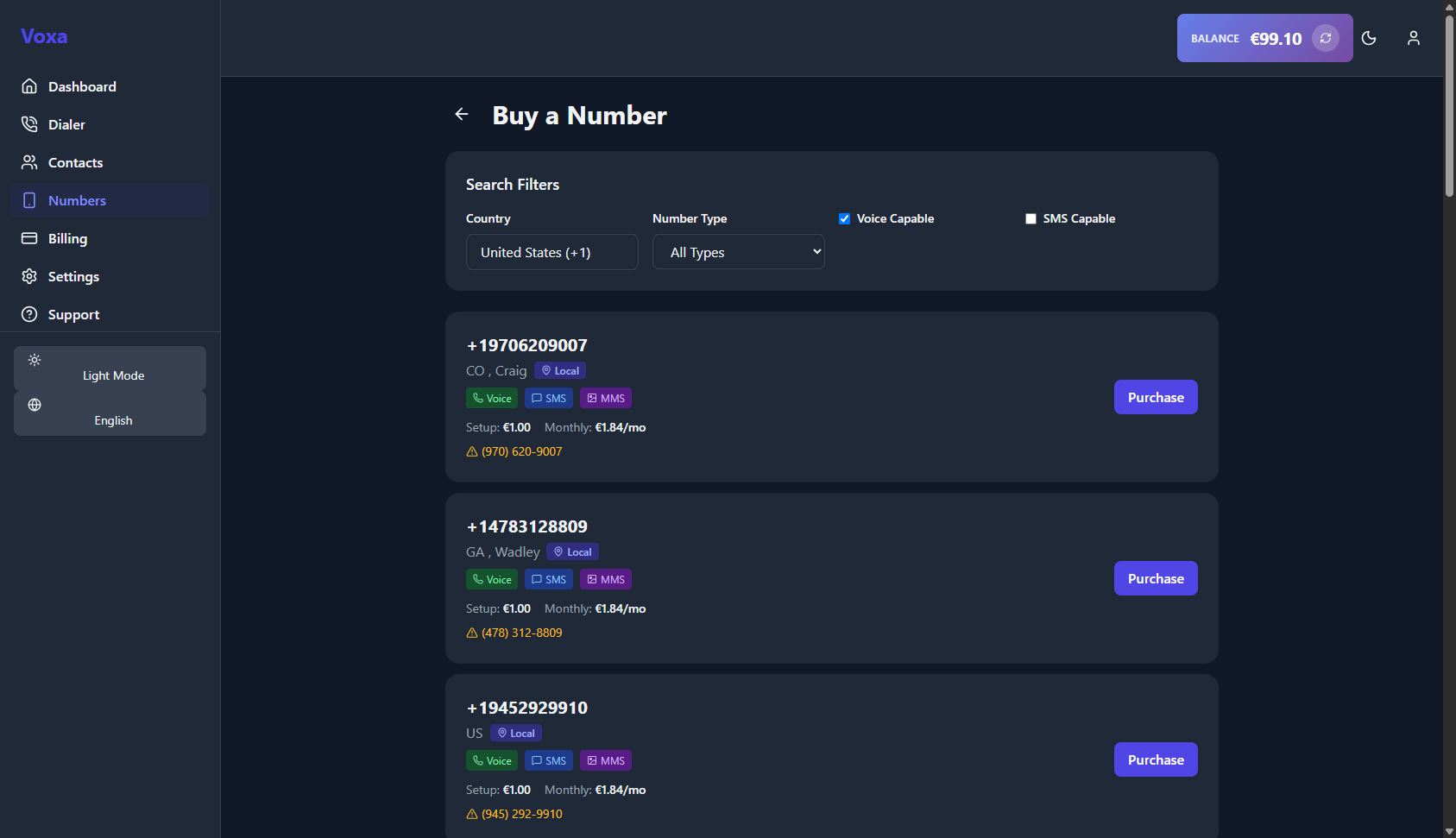Click the Billing card icon
Image resolution: width=1456 pixels, height=838 pixels.
click(29, 238)
